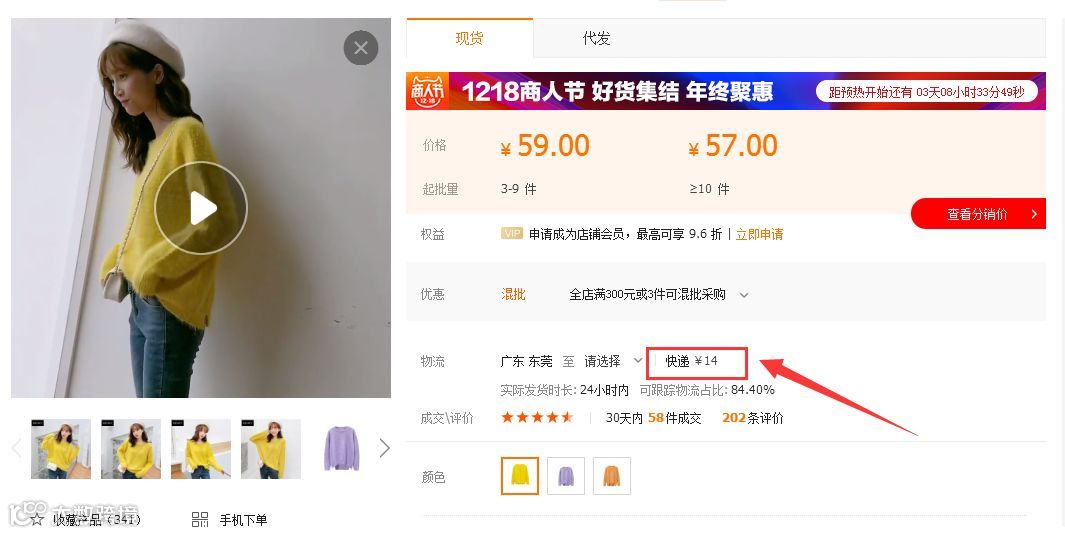
Task: Select the purple sweater thumbnail image
Action: point(341,448)
